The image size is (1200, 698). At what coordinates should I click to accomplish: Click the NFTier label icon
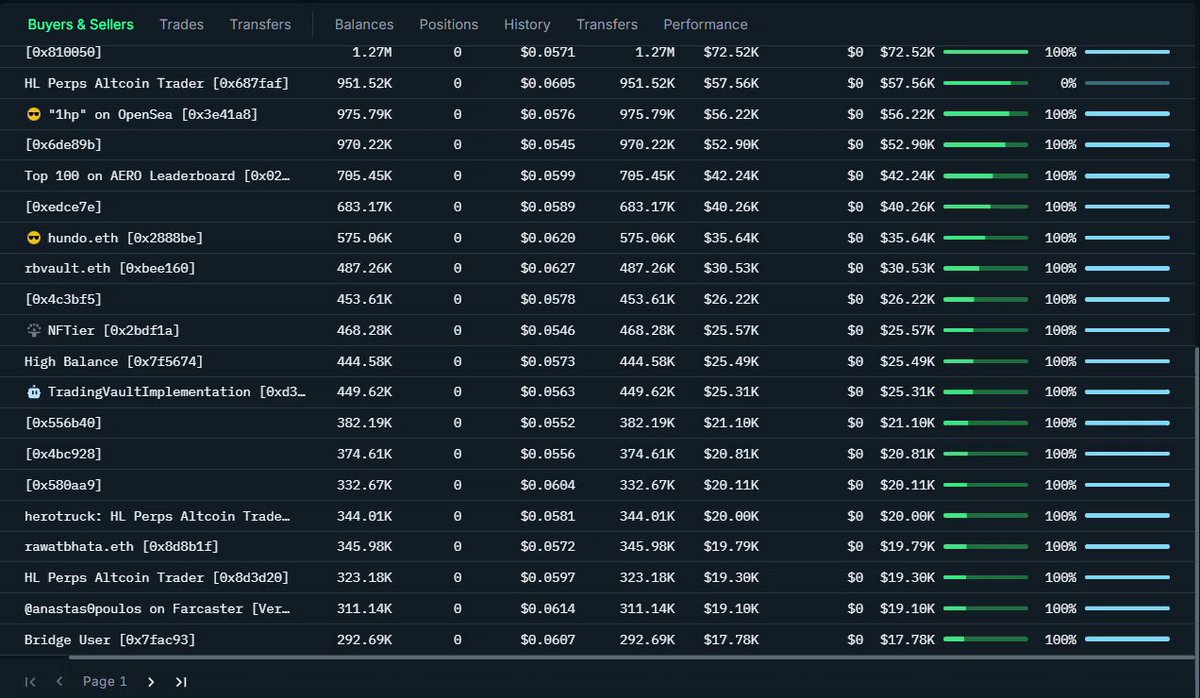tap(34, 330)
